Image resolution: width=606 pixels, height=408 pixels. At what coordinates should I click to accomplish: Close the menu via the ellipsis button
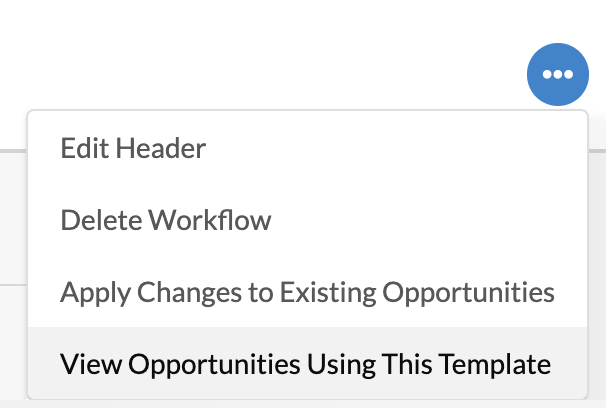(x=558, y=74)
